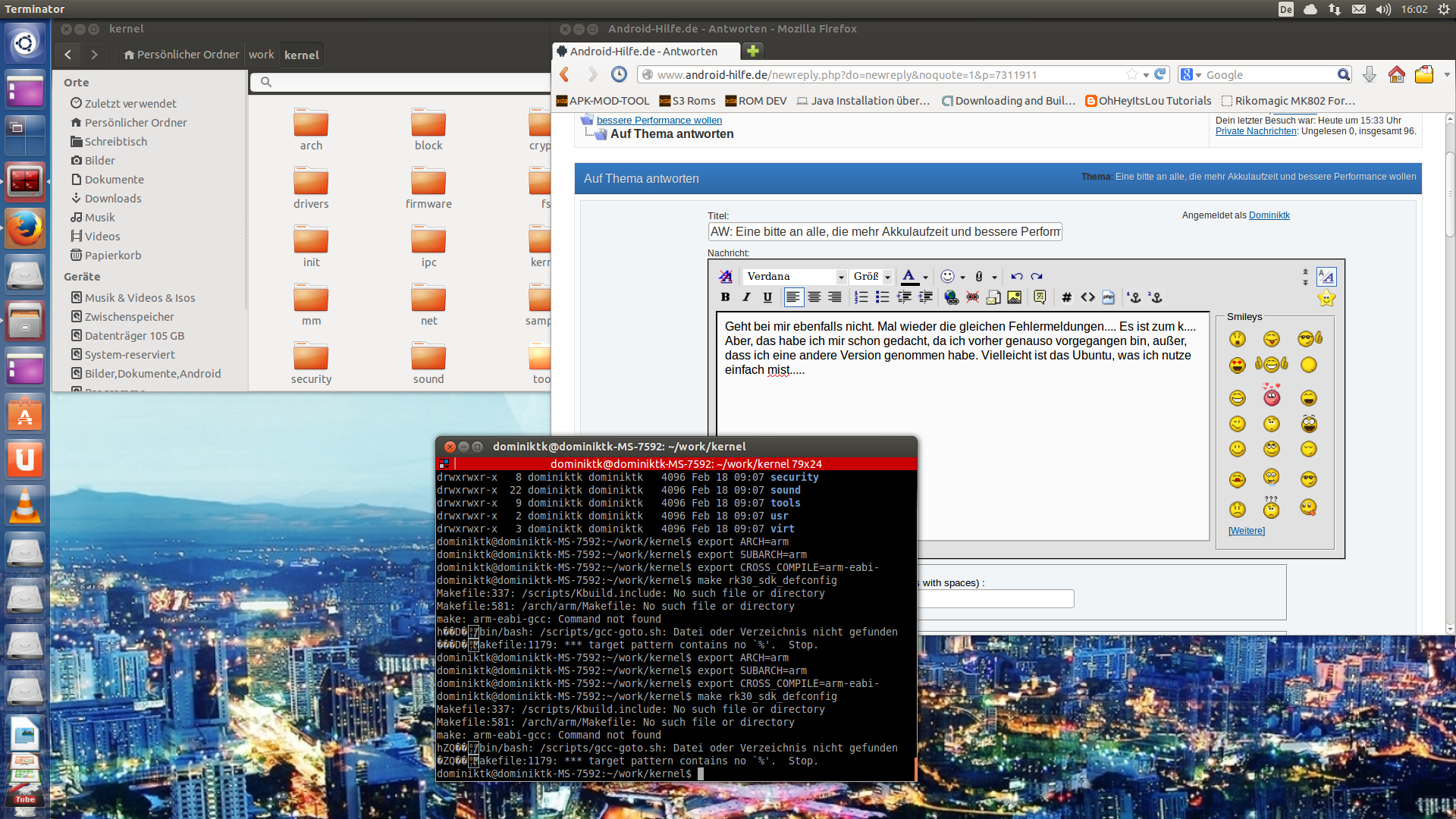The height and width of the screenshot is (819, 1456).
Task: Click the 'work' path button in the file manager
Action: 262,55
